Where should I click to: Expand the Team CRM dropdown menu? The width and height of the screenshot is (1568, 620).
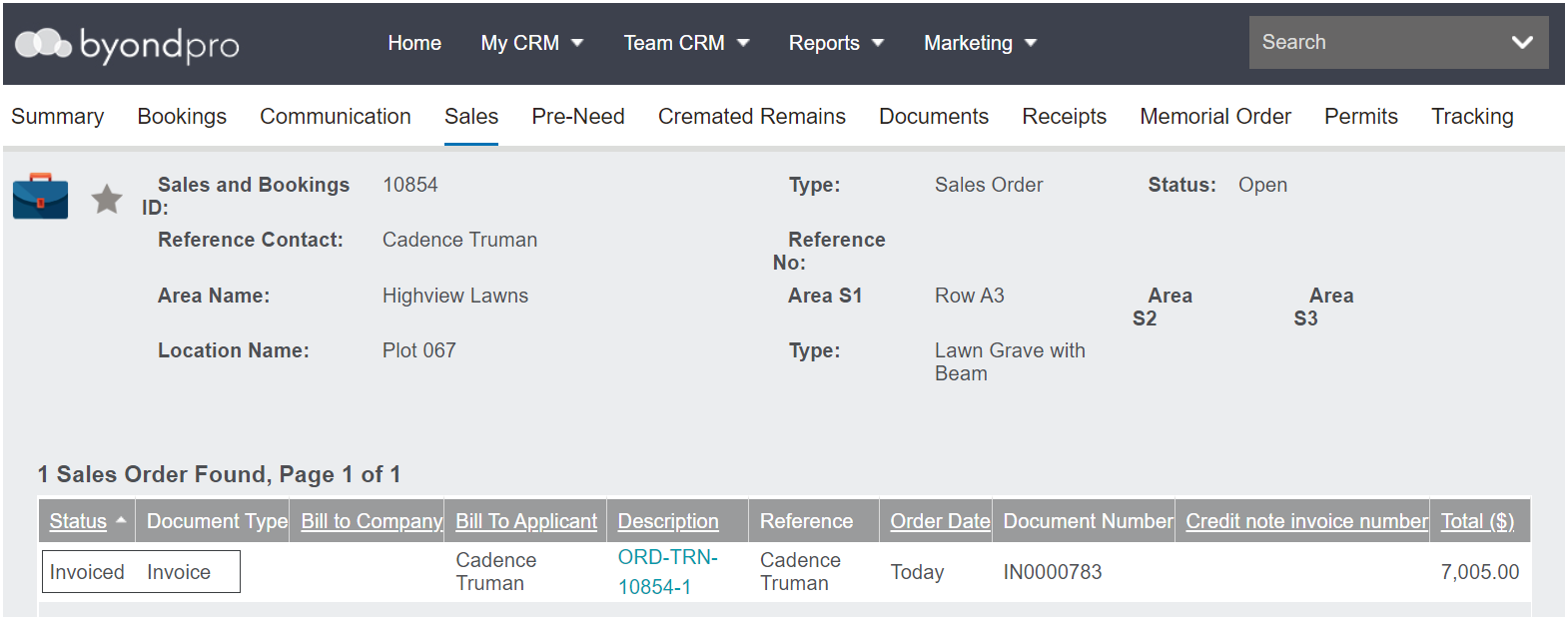point(686,43)
